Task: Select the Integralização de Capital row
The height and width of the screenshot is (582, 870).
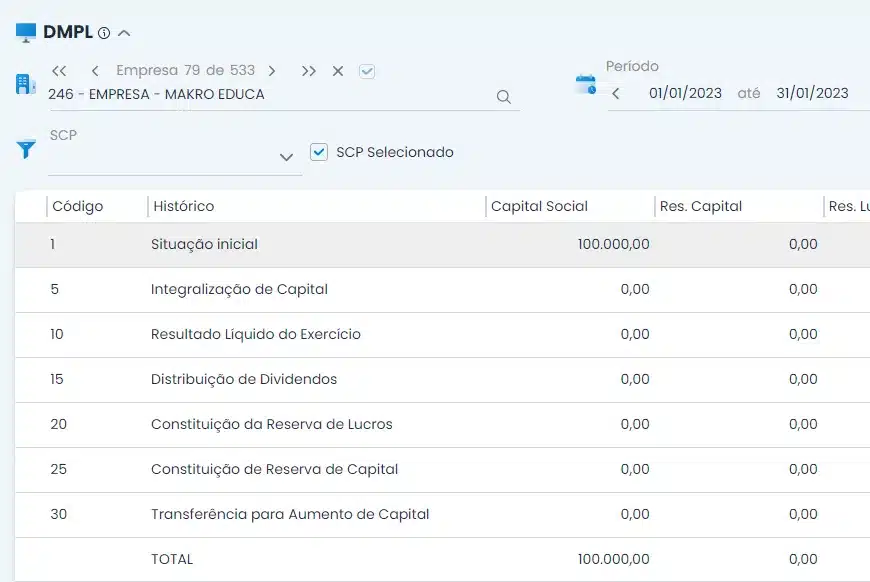Action: coord(442,290)
